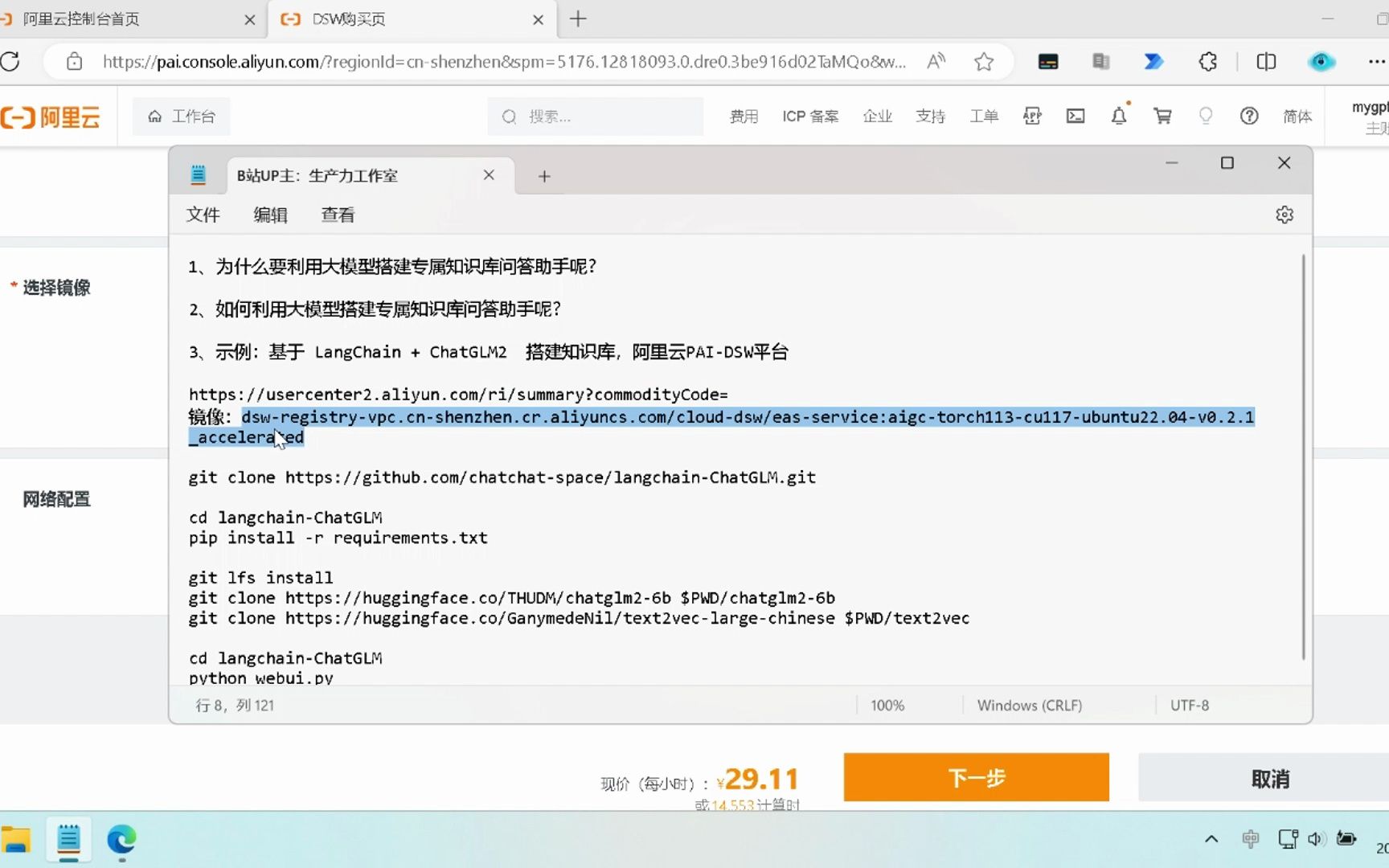Add current page to favorites star
The width and height of the screenshot is (1389, 868).
(984, 61)
